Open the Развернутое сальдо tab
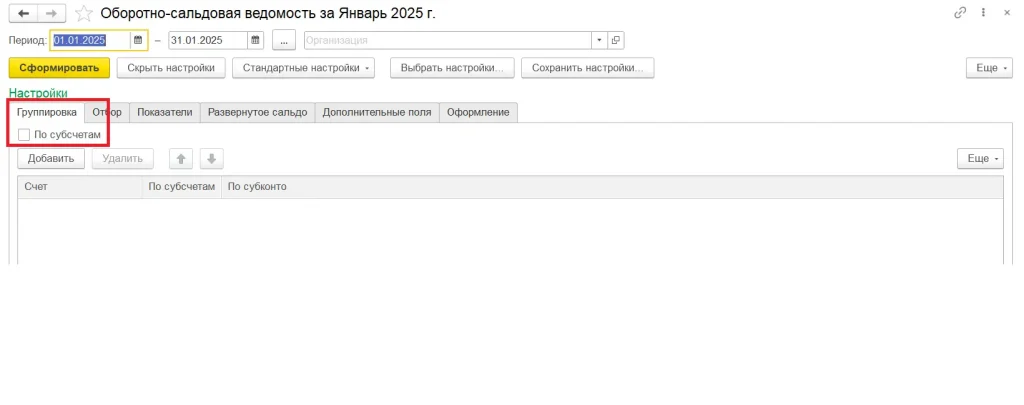1024x405 pixels. pyautogui.click(x=257, y=112)
